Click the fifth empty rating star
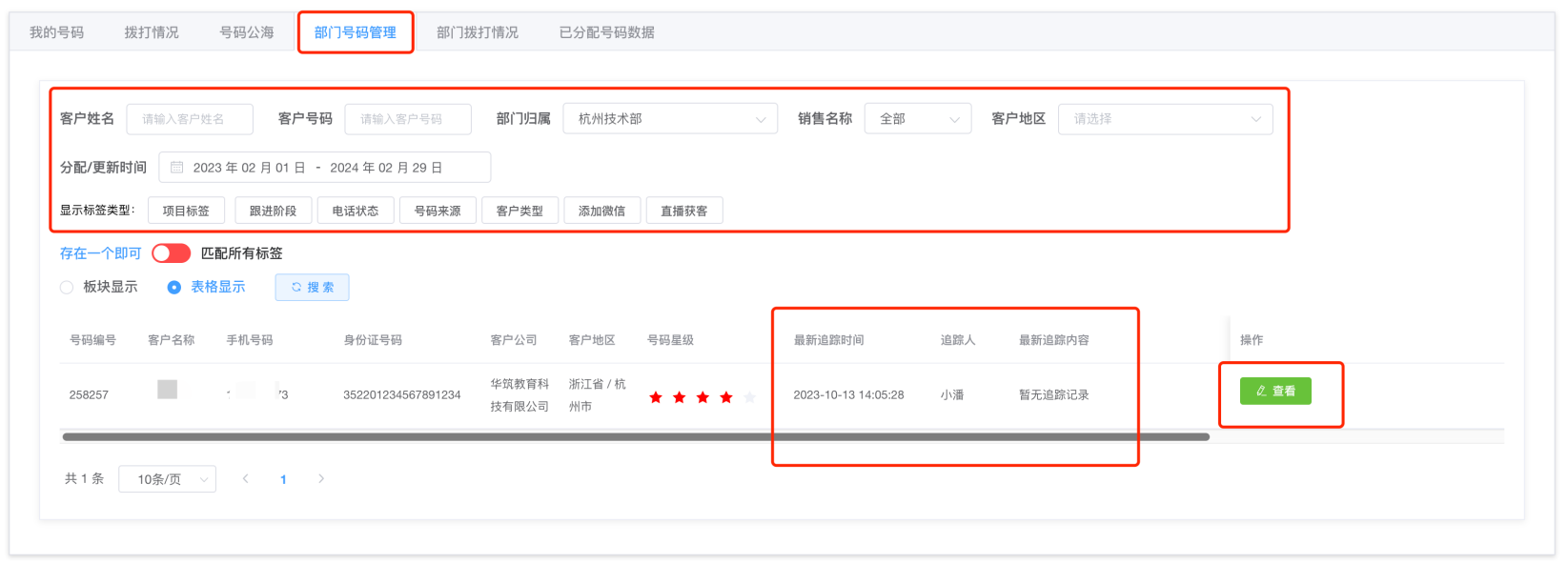Screen dimensions: 1568x564 pyautogui.click(x=749, y=397)
